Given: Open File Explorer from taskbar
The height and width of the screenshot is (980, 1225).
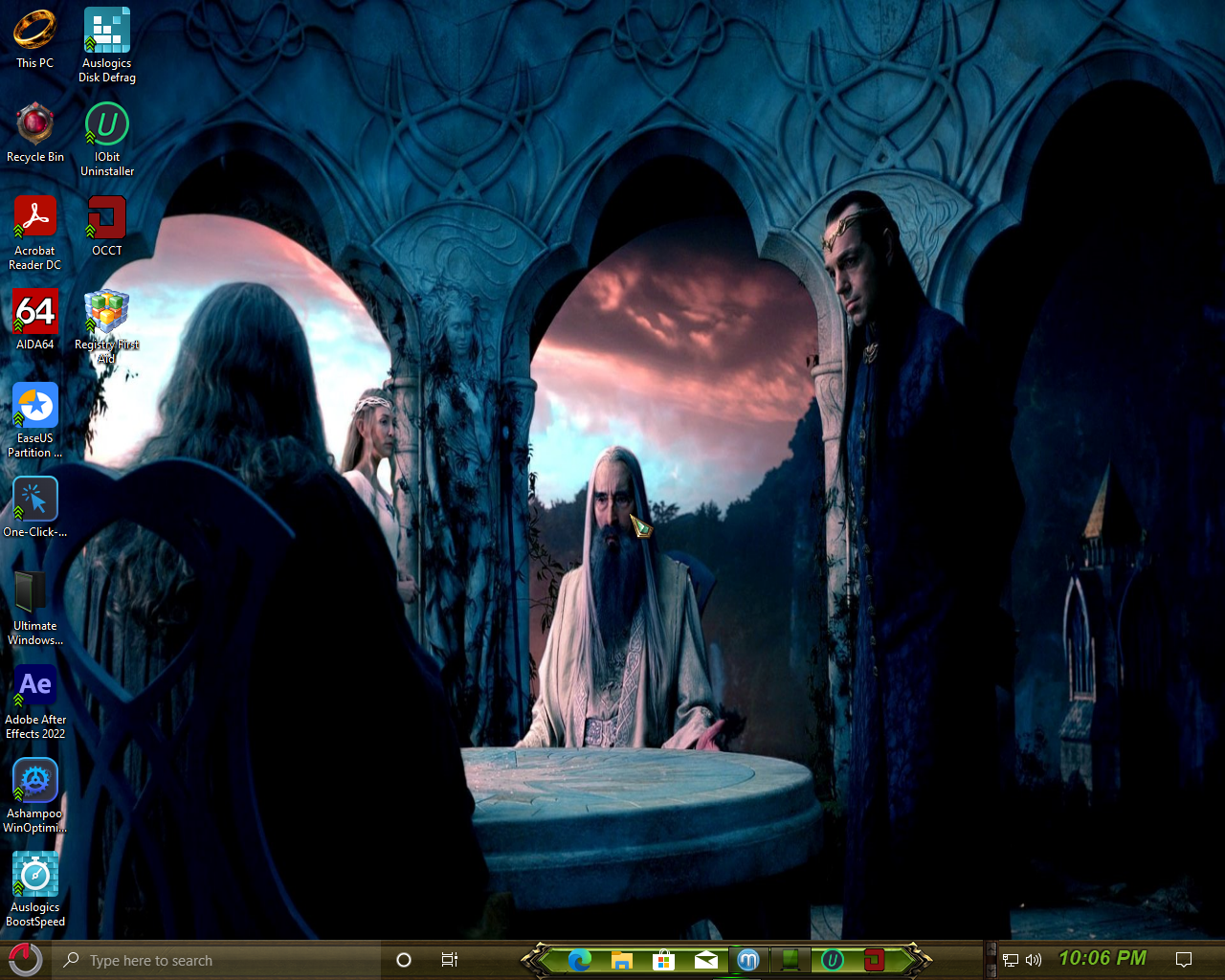Looking at the screenshot, I should point(621,960).
